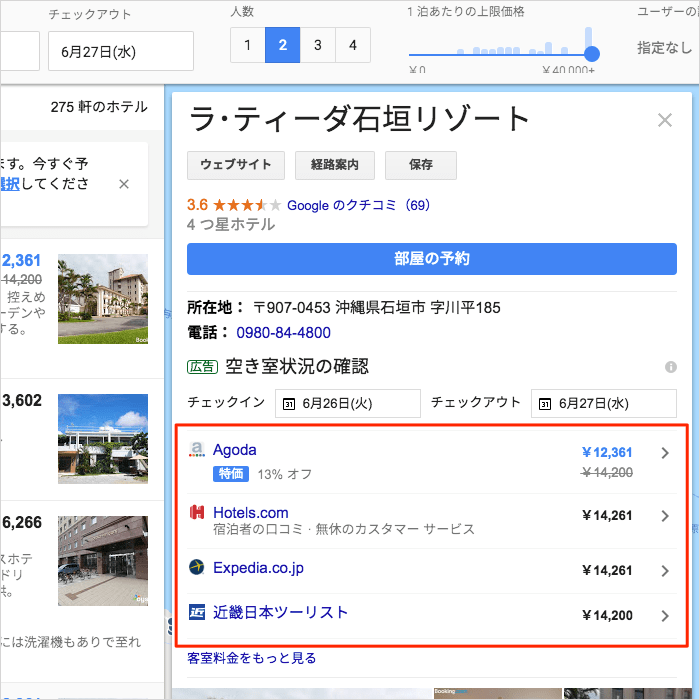Click the 近畿日本ツーリスト logo icon

[197, 612]
